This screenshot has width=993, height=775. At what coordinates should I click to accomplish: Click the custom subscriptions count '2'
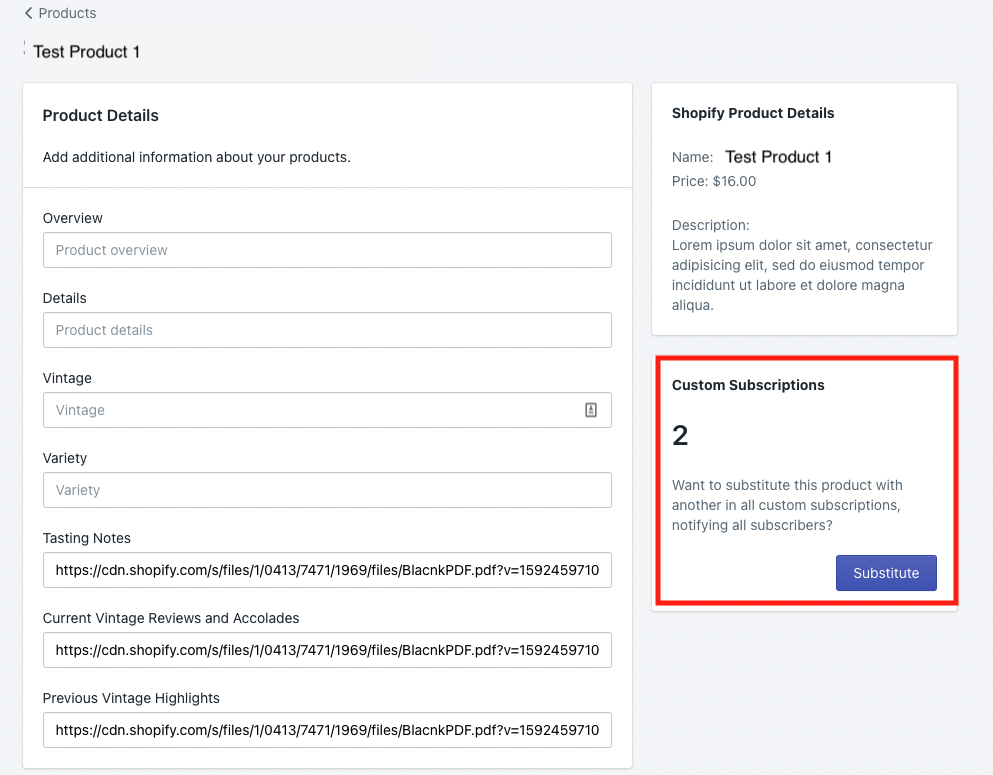click(x=680, y=436)
